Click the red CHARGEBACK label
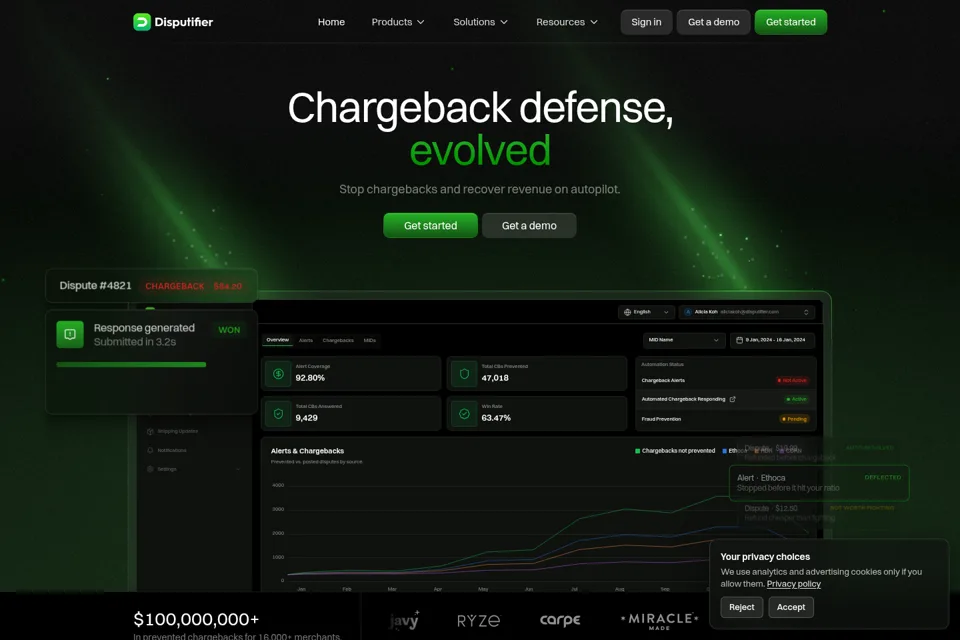Image resolution: width=960 pixels, height=640 pixels. point(174,286)
